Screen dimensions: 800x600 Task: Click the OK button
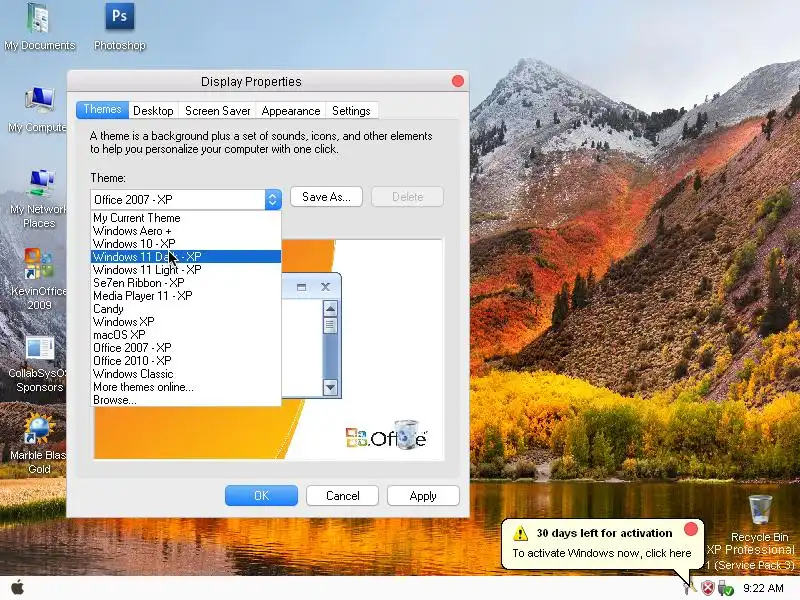click(x=261, y=495)
